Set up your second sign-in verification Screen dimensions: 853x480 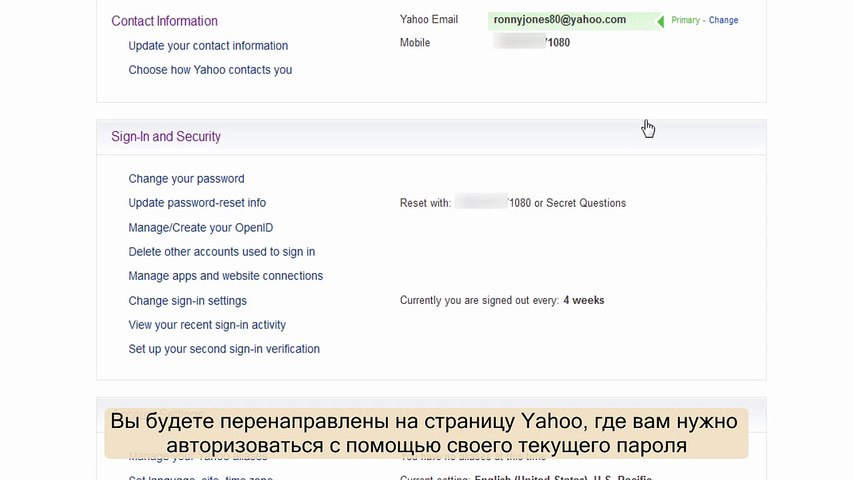(x=224, y=349)
